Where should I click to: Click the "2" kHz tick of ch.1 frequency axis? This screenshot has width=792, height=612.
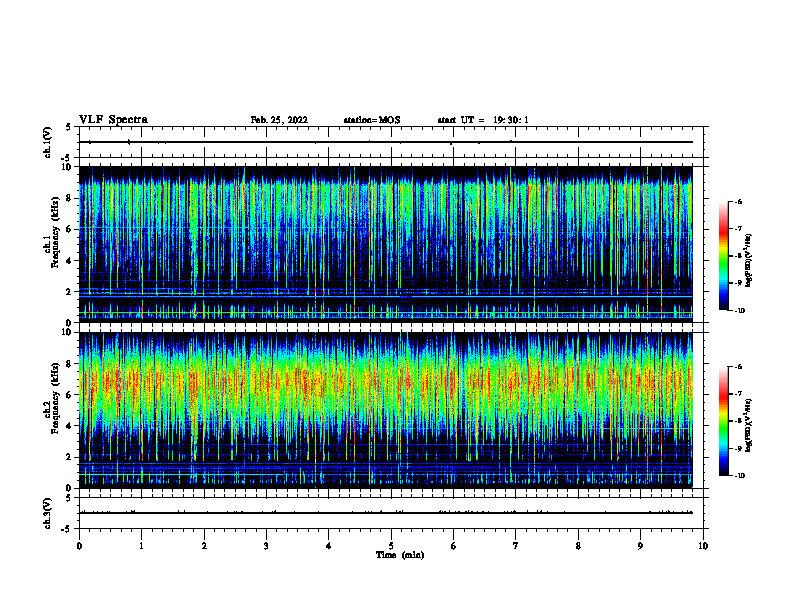point(70,292)
